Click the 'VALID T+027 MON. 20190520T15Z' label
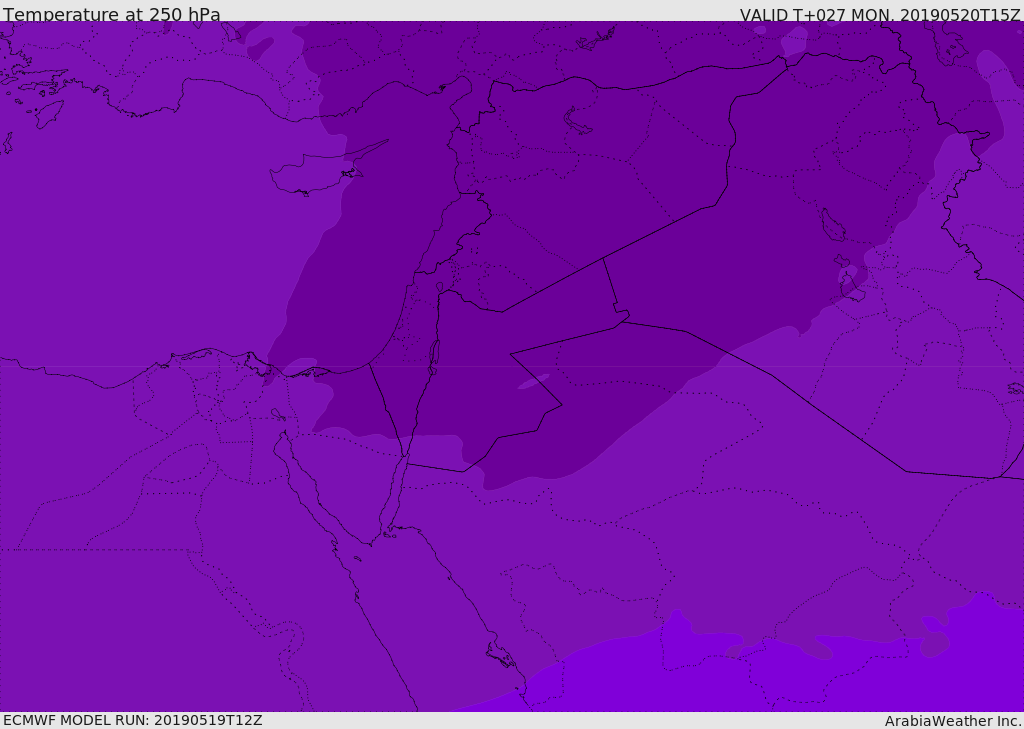 pos(880,14)
